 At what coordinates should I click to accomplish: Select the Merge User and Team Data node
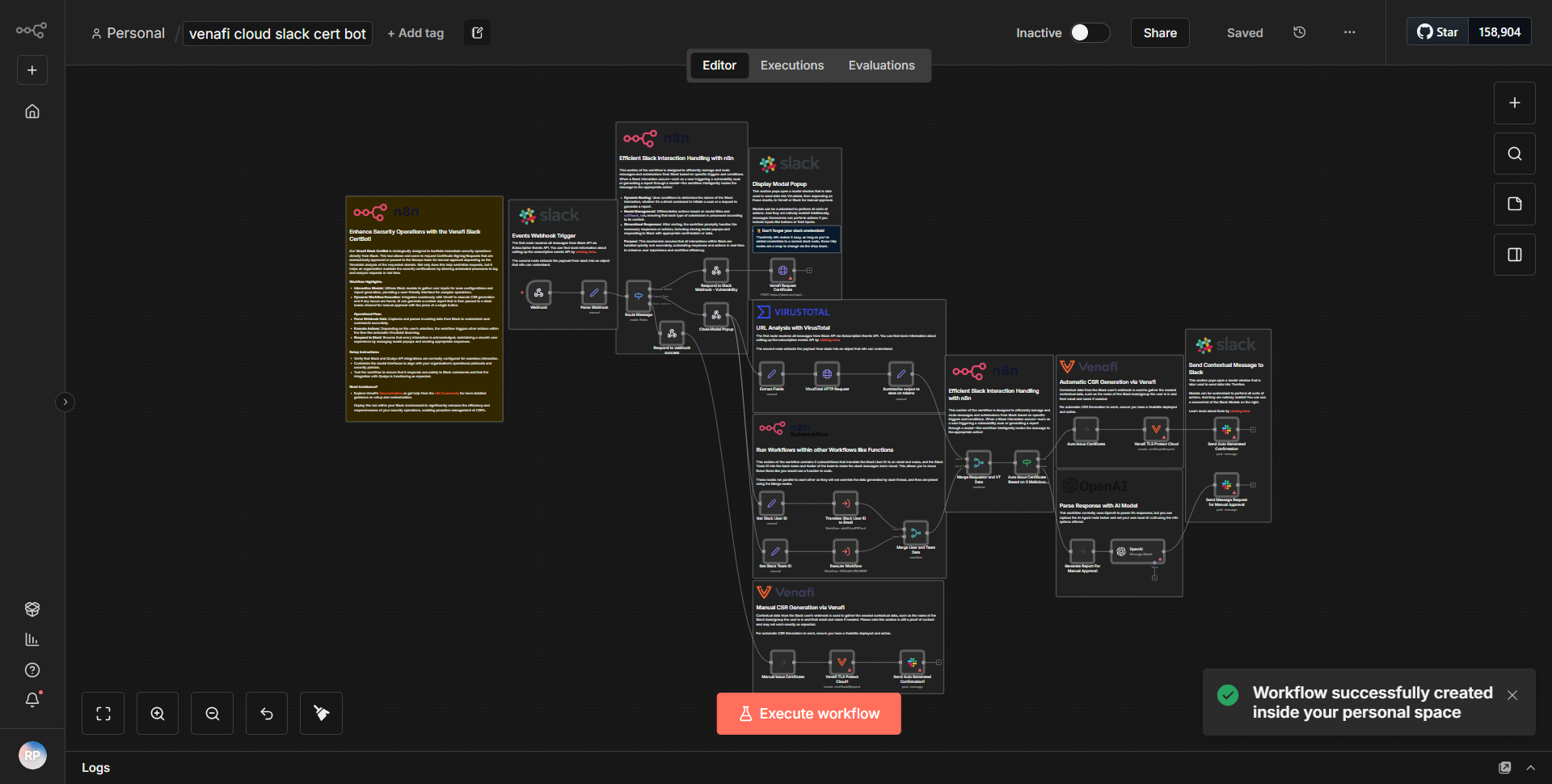(x=915, y=533)
